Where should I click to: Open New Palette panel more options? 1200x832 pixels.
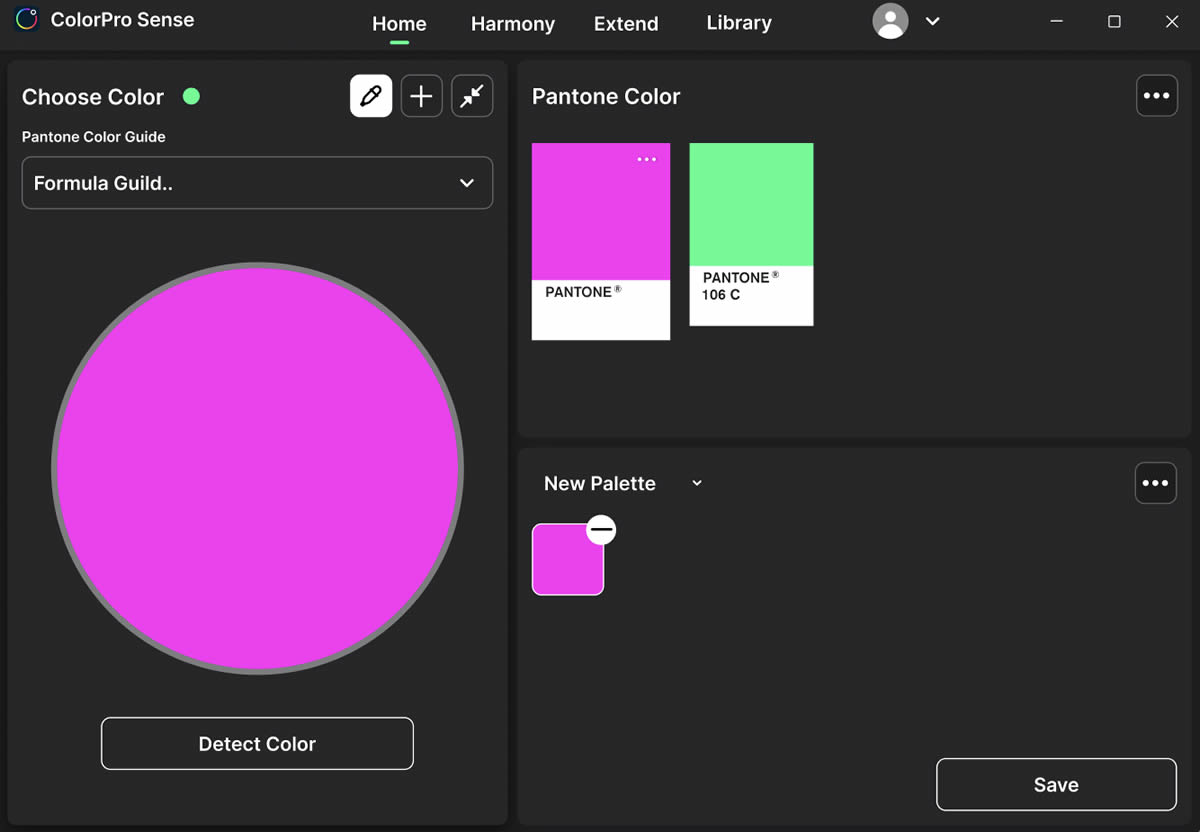pos(1155,483)
